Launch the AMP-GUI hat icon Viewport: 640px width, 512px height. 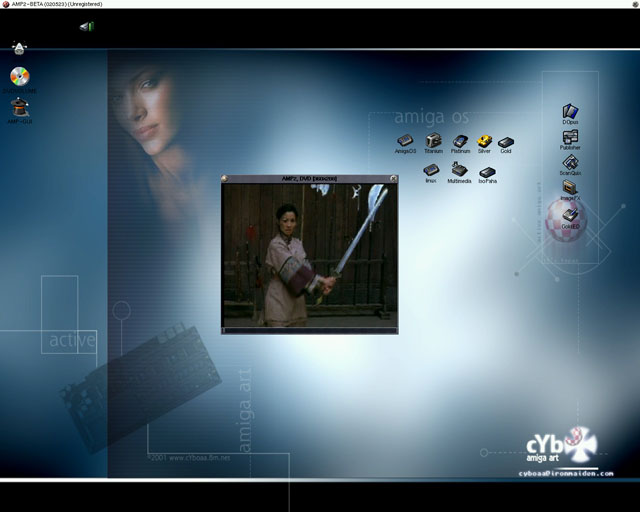[20, 105]
